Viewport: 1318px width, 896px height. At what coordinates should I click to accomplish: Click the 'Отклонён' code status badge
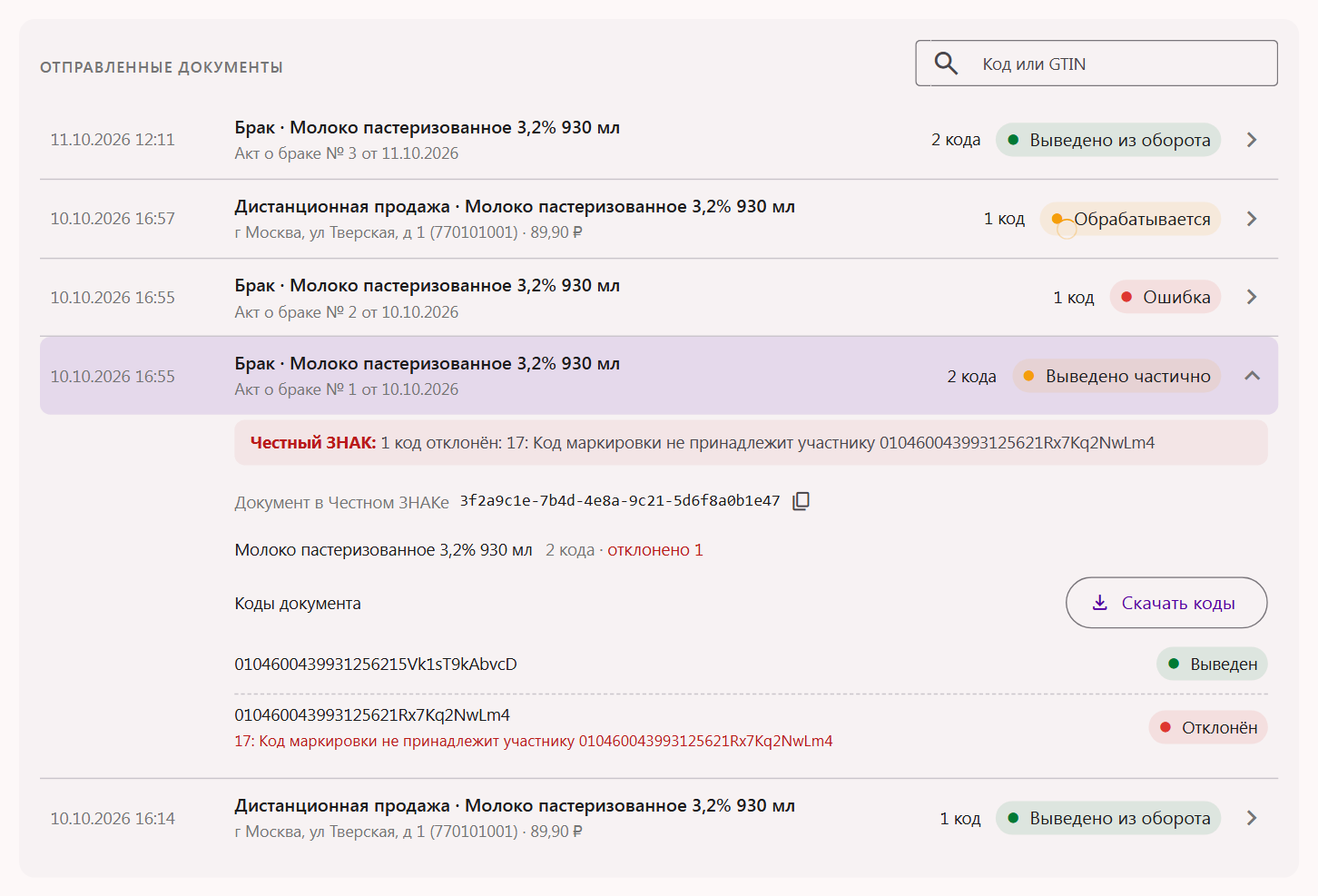point(1208,727)
